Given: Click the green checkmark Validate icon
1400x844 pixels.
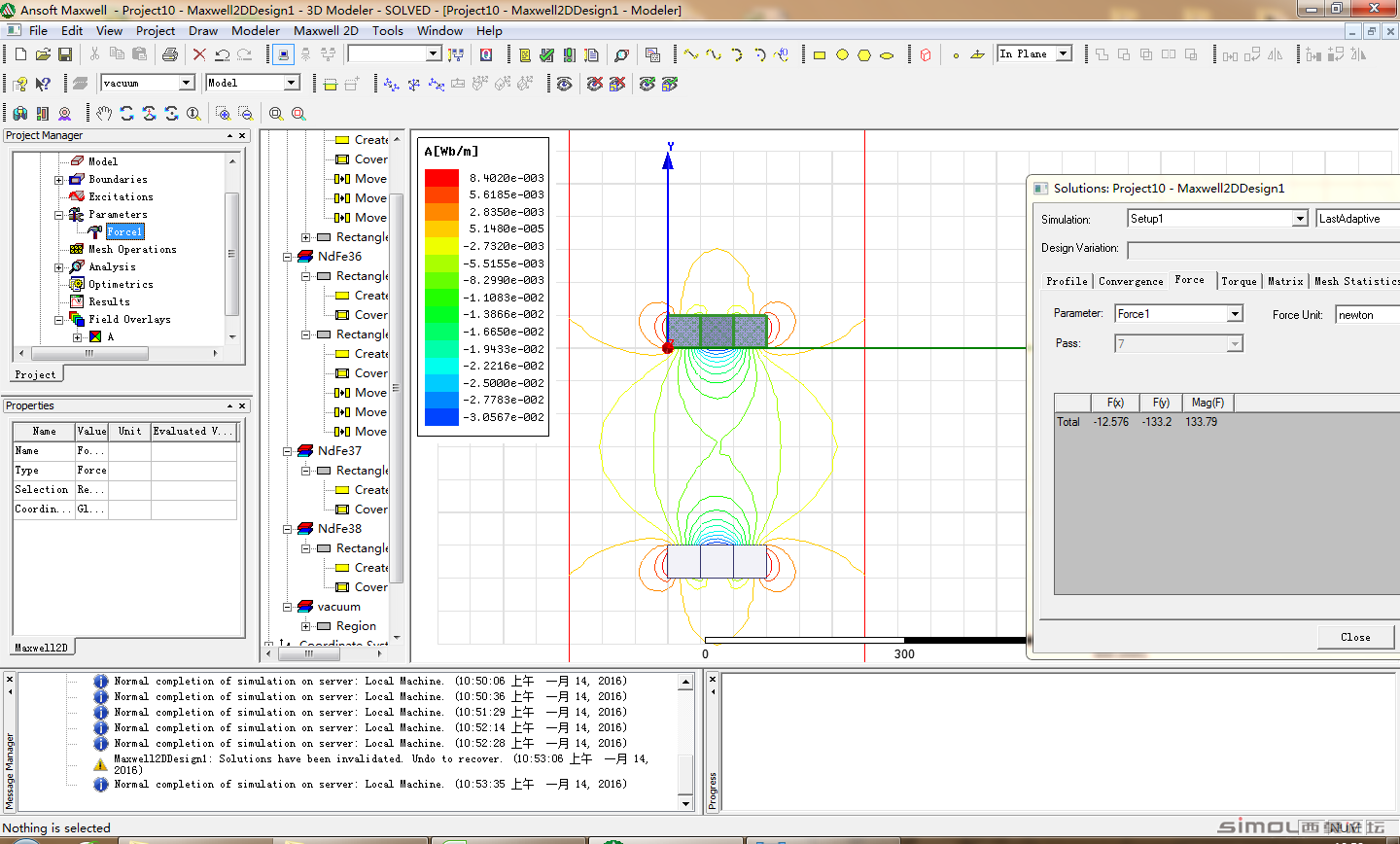Looking at the screenshot, I should tap(546, 54).
